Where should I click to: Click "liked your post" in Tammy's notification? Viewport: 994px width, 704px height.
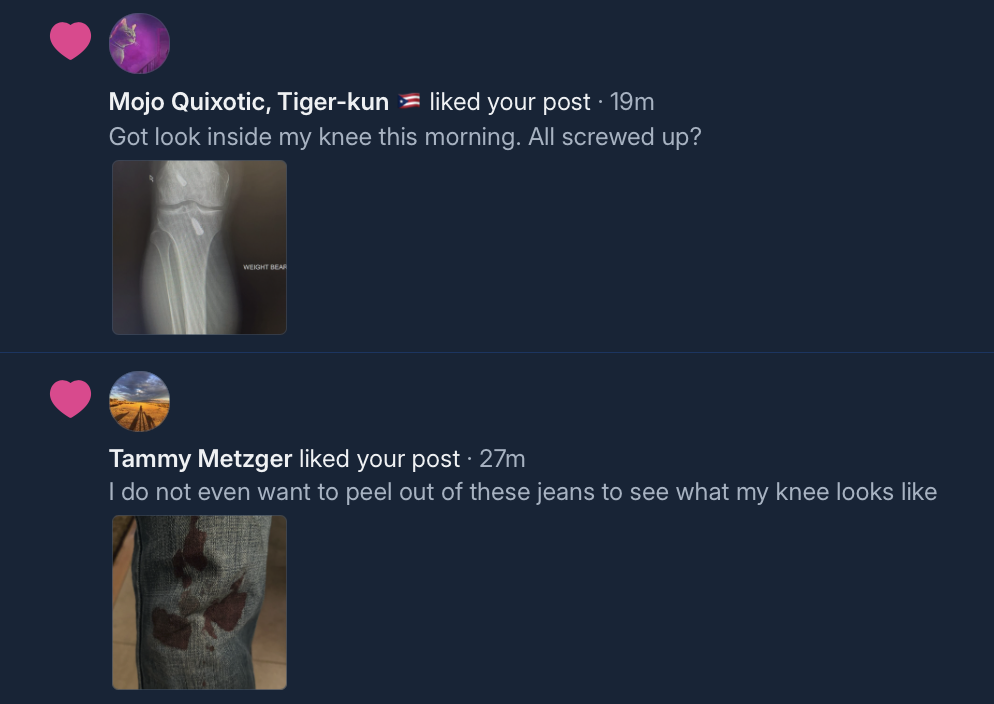click(x=379, y=459)
